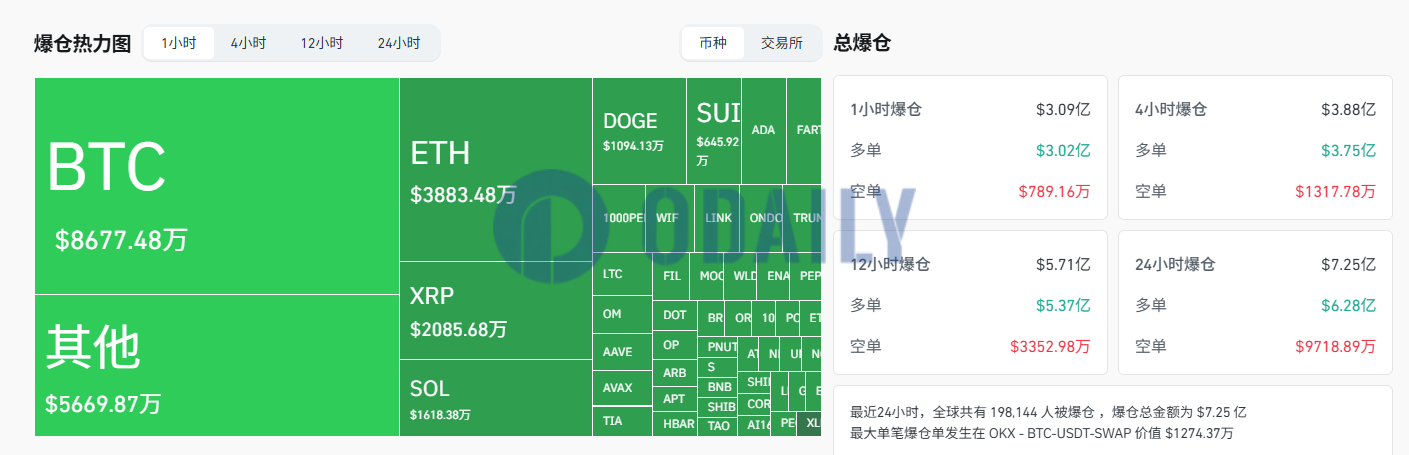
Task: Click the 12小时爆仓 total $5.71亿
Action: coord(1063,265)
